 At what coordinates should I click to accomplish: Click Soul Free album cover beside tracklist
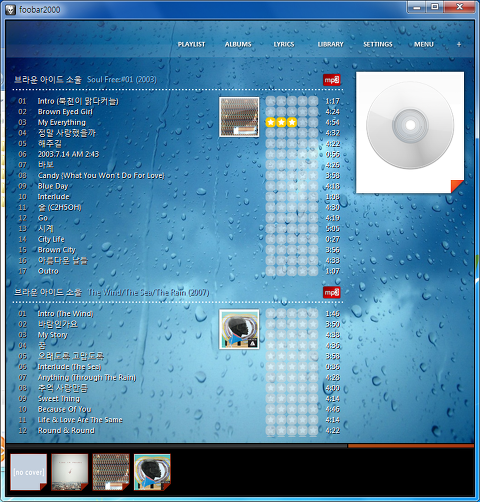[x=239, y=117]
